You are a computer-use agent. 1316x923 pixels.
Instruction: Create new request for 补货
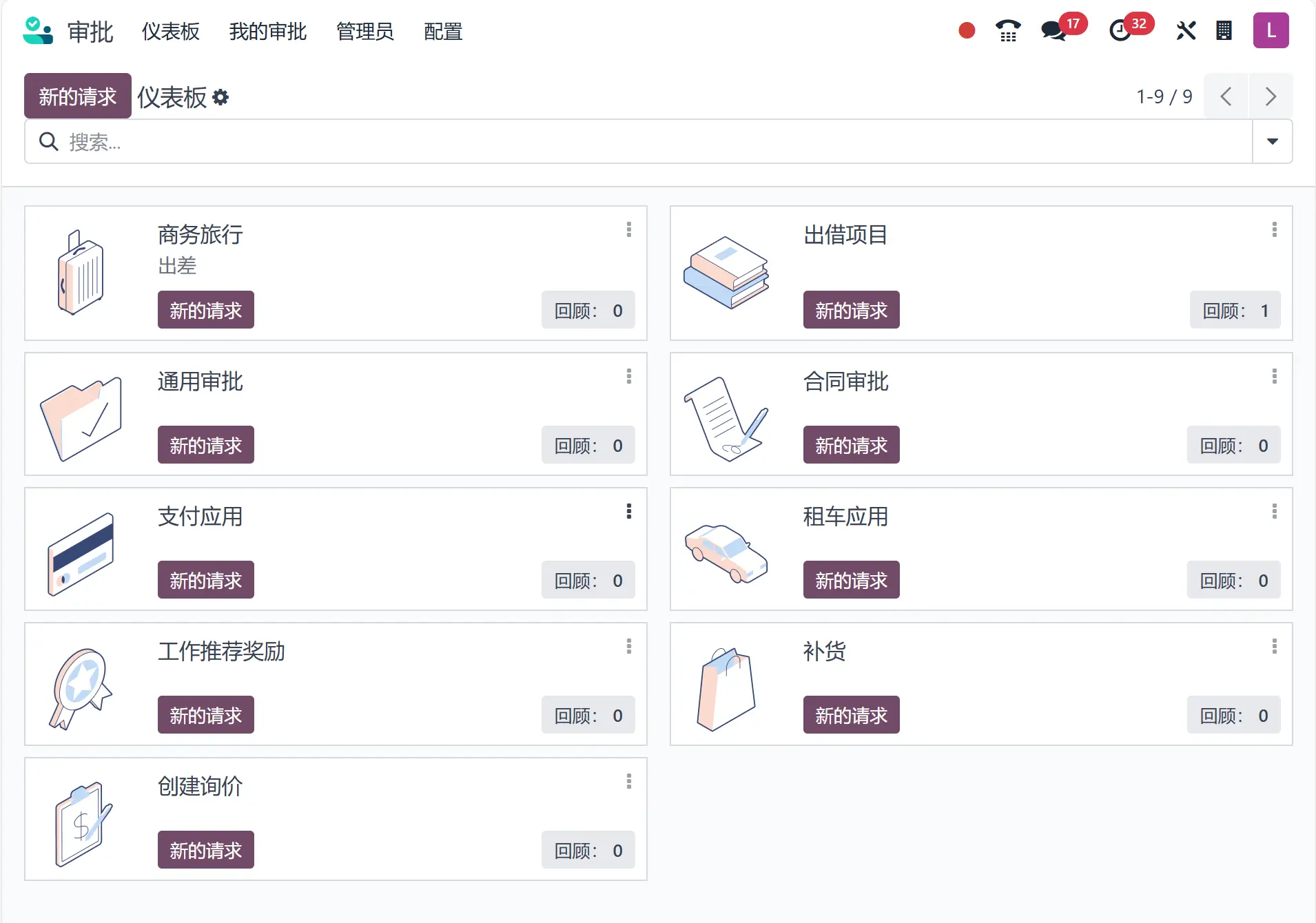tap(852, 715)
